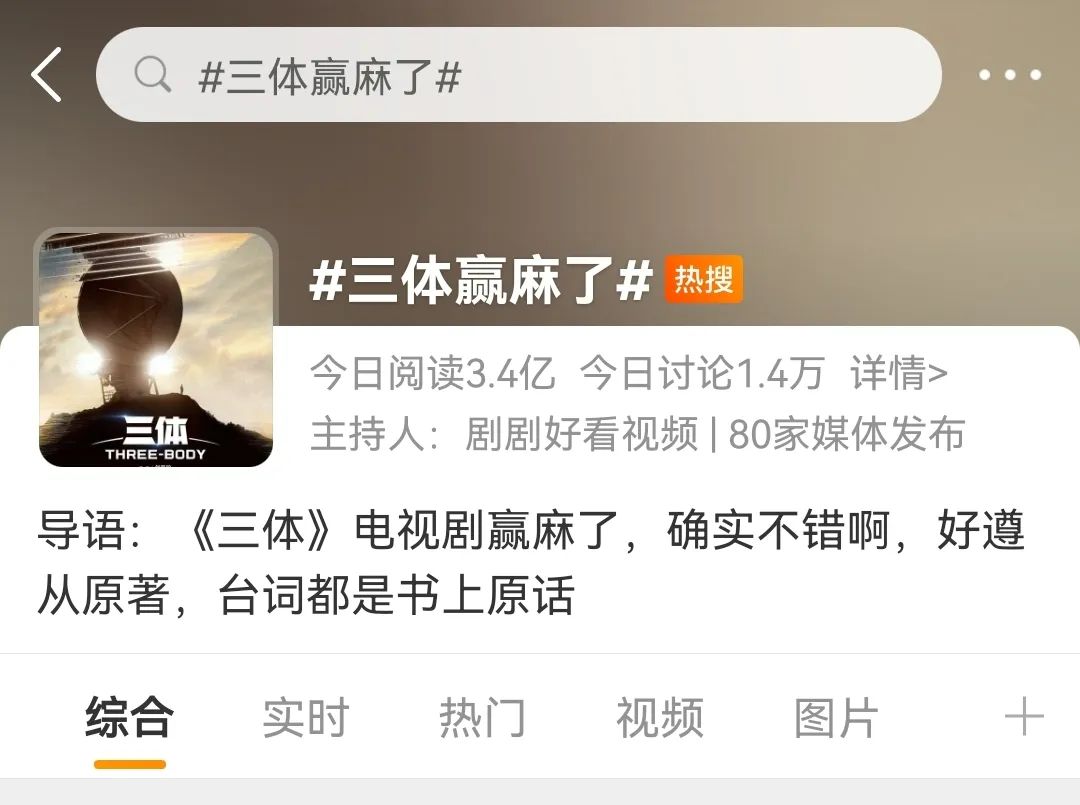1080x805 pixels.
Task: Tap the orange 热搜 badge
Action: click(703, 280)
